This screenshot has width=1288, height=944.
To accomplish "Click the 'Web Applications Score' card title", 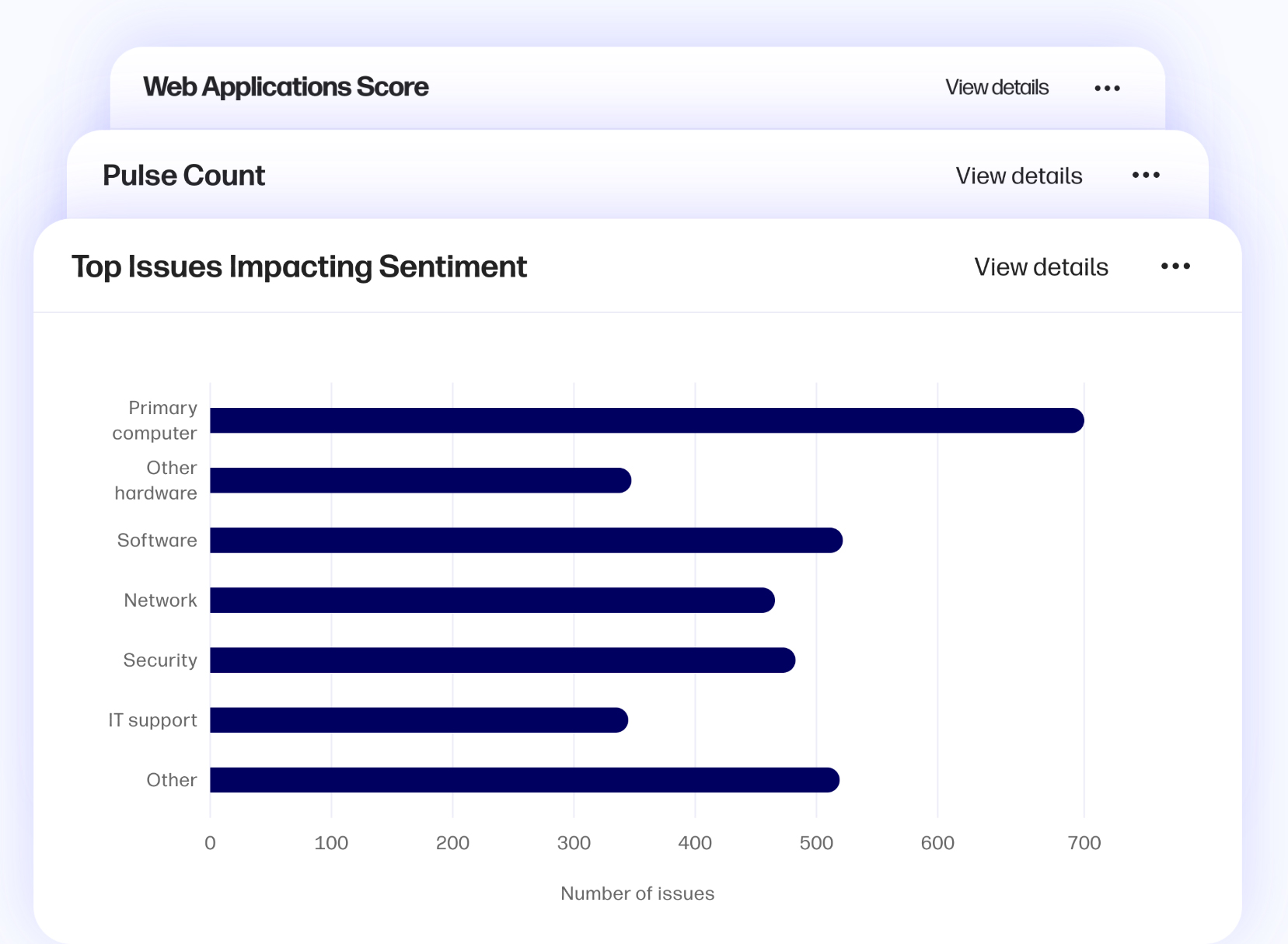I will point(285,87).
